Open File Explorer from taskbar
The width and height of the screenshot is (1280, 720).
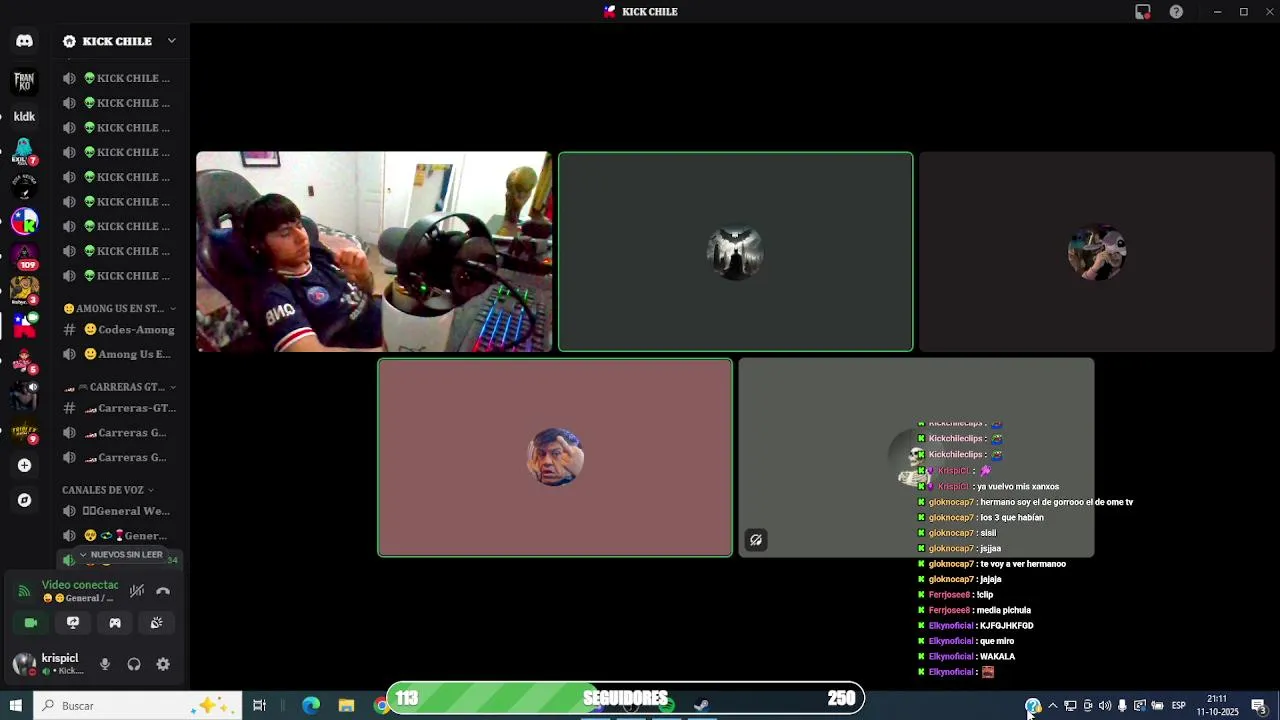346,706
